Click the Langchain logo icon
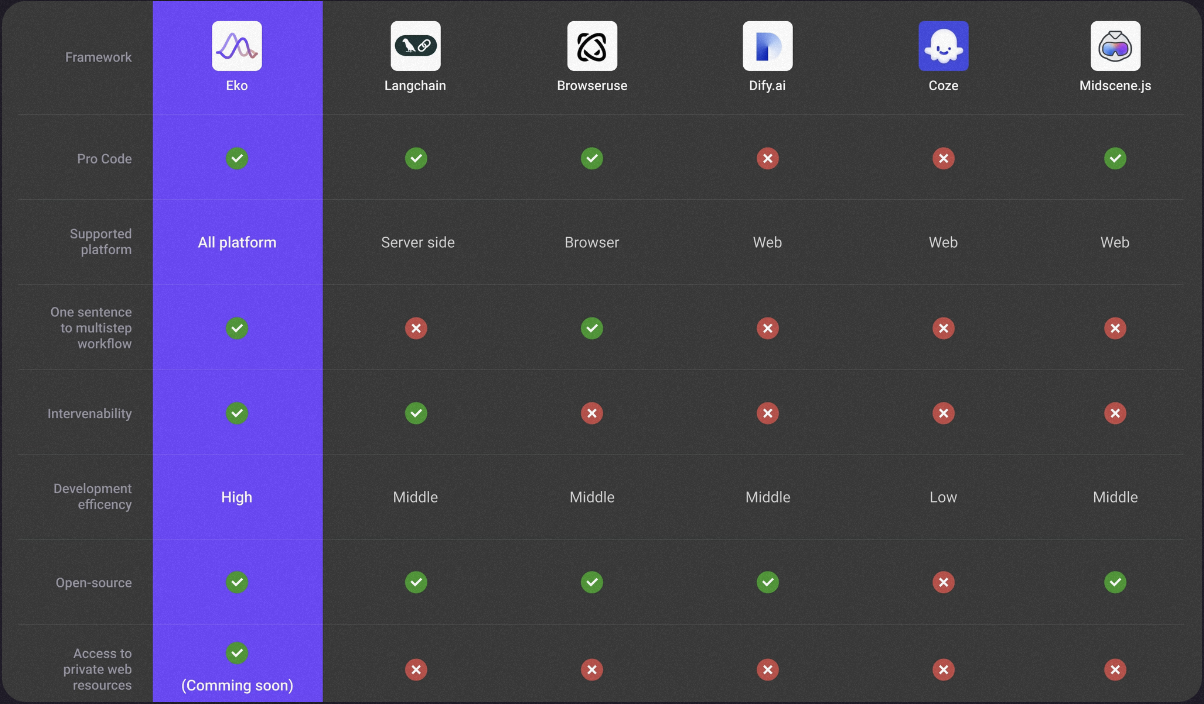The height and width of the screenshot is (704, 1204). tap(416, 46)
